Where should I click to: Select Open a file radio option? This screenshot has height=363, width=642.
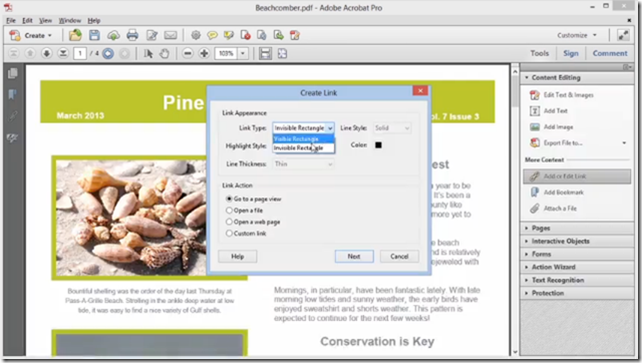244,210
